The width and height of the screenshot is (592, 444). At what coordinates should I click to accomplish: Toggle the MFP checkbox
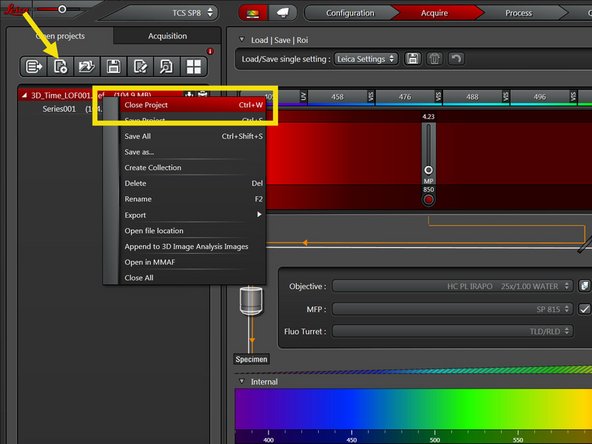[x=584, y=309]
